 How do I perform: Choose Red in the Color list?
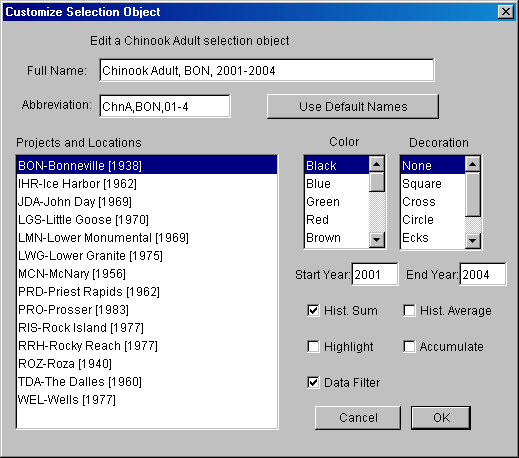click(x=337, y=220)
